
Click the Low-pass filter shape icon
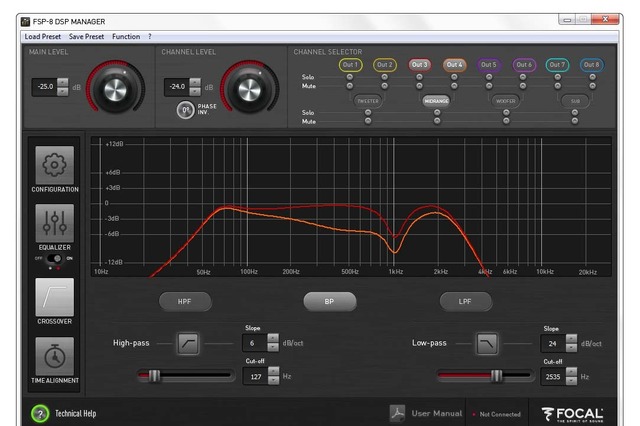(x=487, y=344)
